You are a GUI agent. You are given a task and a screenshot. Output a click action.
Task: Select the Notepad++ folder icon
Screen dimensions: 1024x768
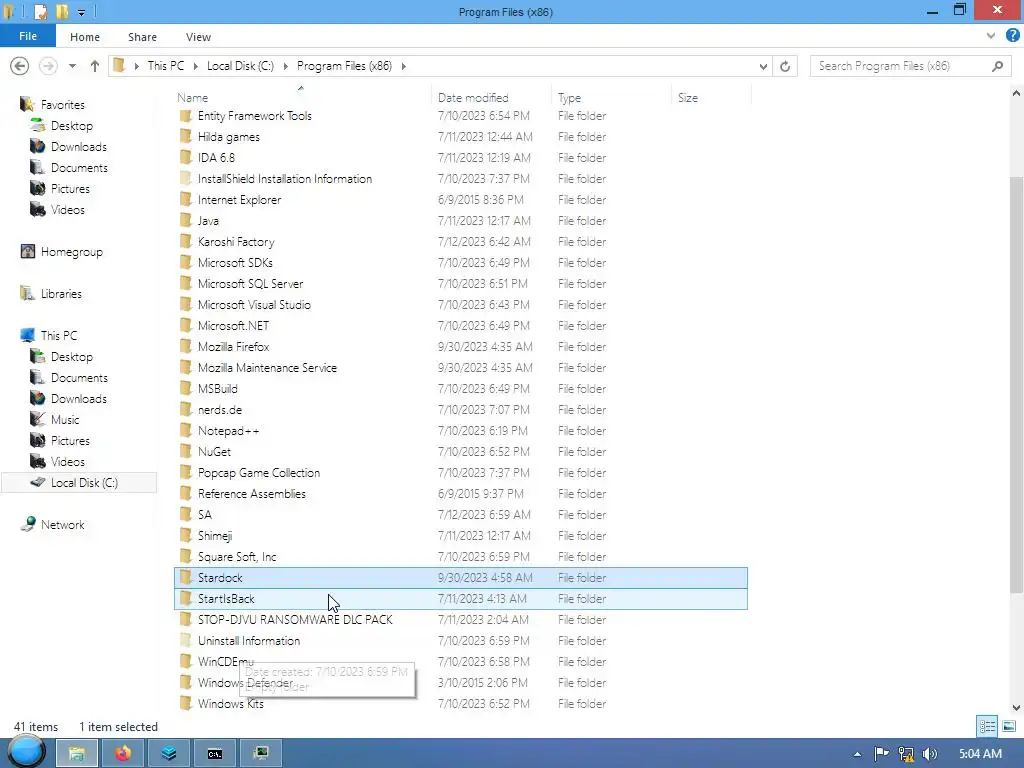(186, 431)
